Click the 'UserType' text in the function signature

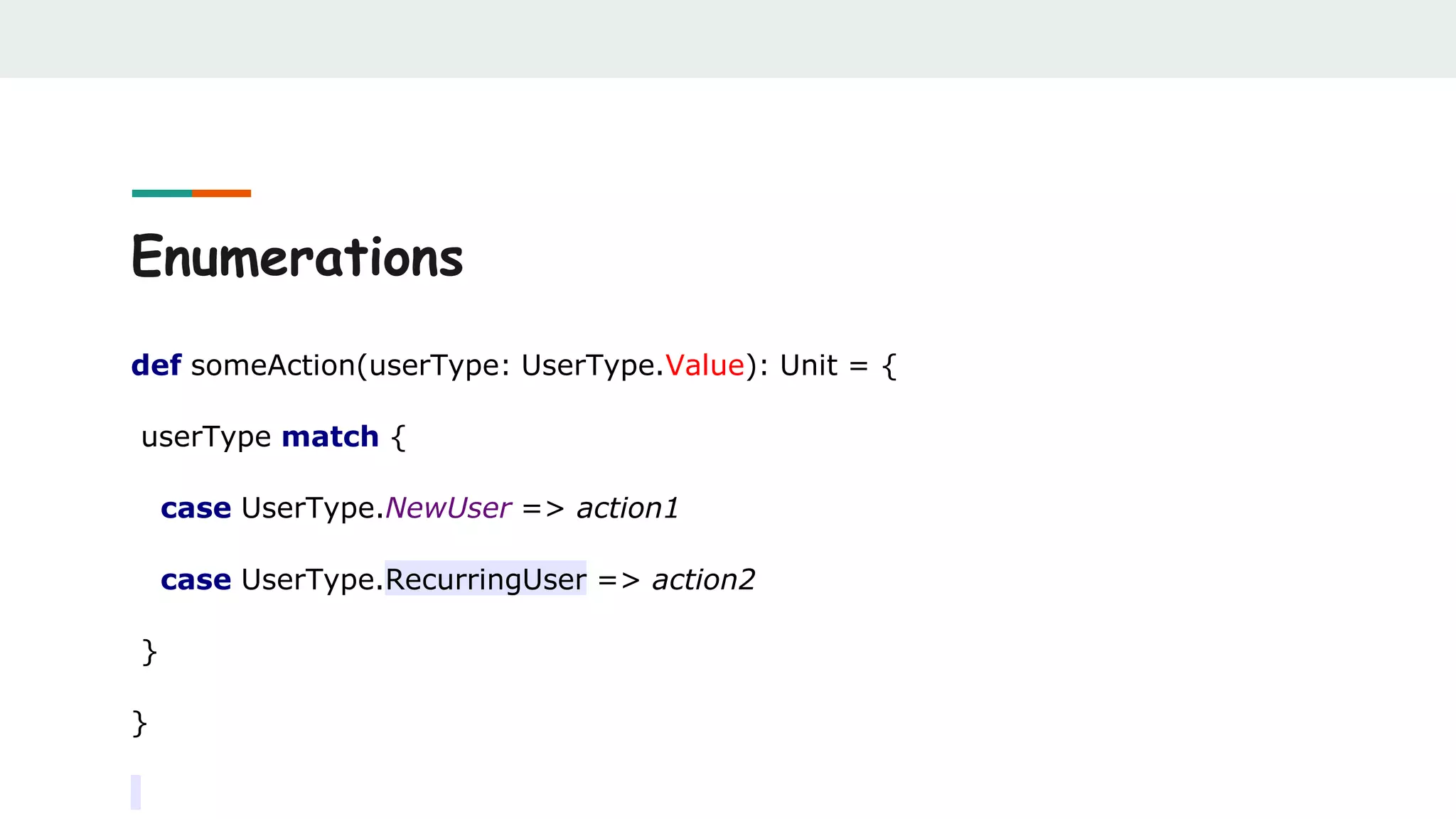tap(588, 365)
